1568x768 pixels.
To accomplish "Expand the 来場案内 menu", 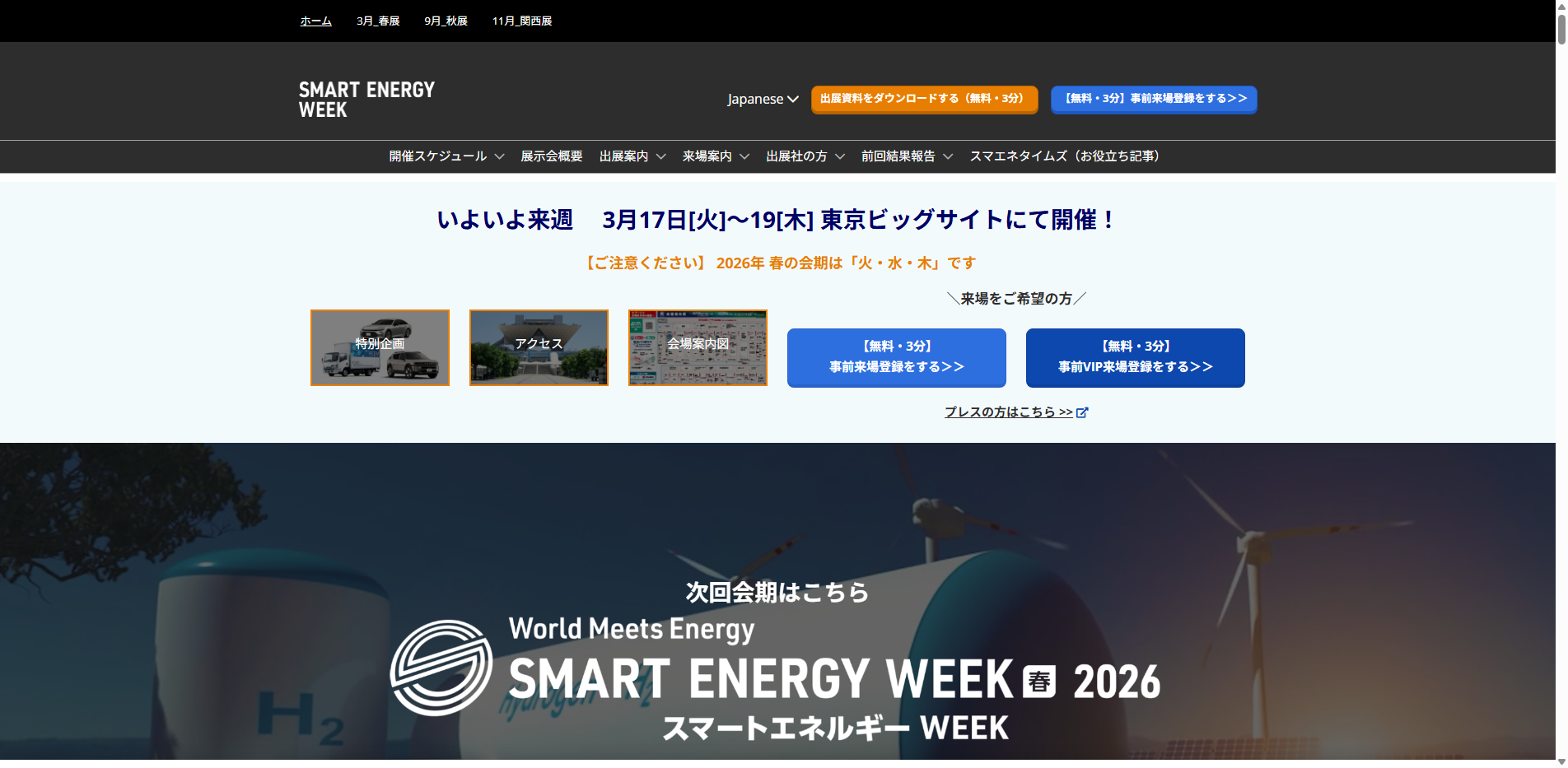I will pyautogui.click(x=716, y=156).
